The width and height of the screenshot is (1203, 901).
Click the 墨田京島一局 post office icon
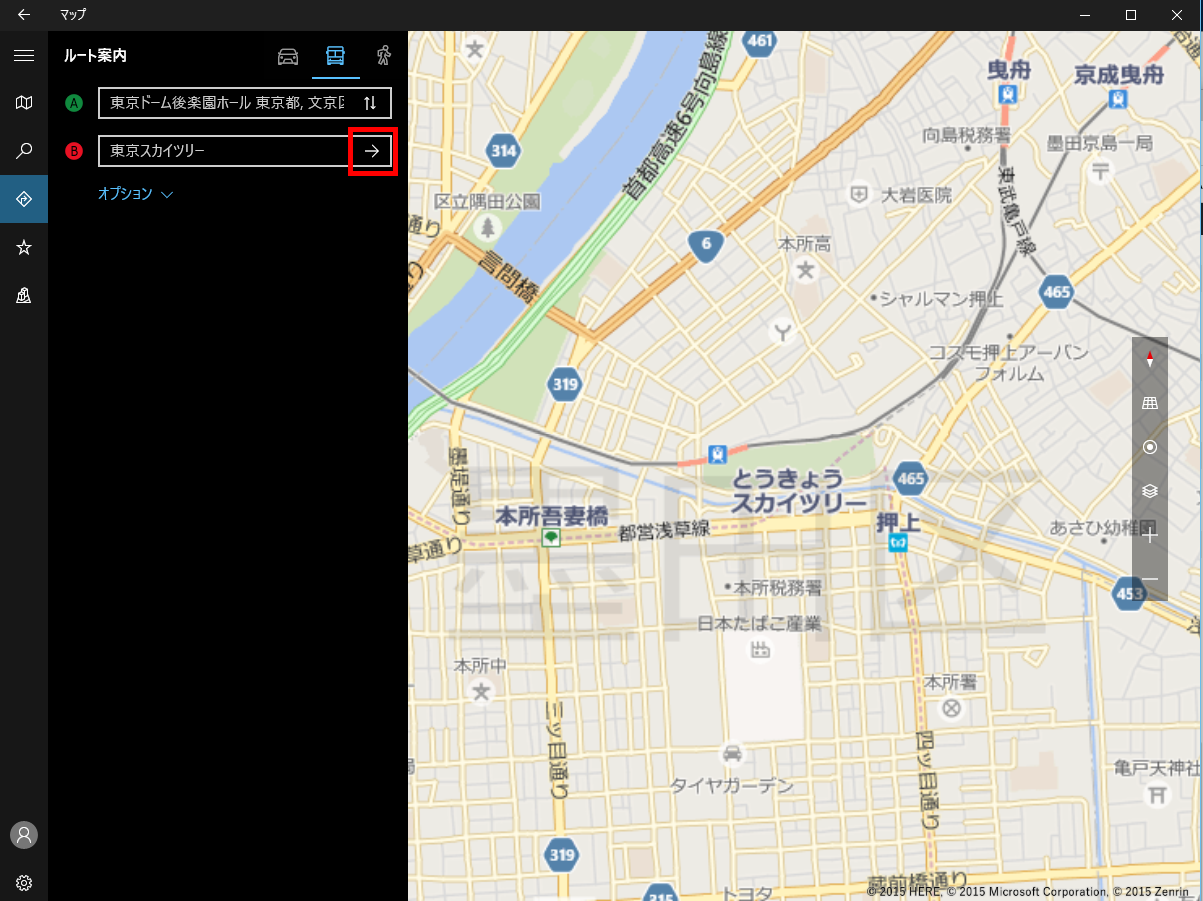pos(1101,169)
